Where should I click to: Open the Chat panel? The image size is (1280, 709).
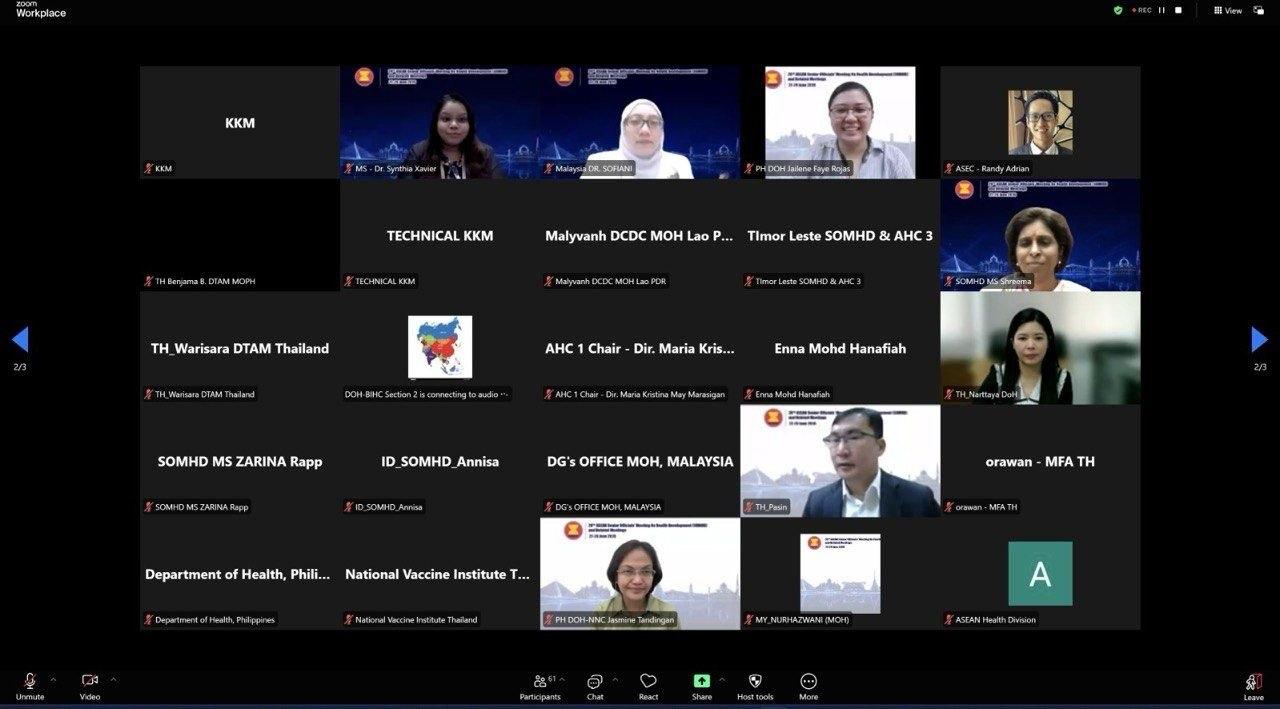pyautogui.click(x=595, y=686)
